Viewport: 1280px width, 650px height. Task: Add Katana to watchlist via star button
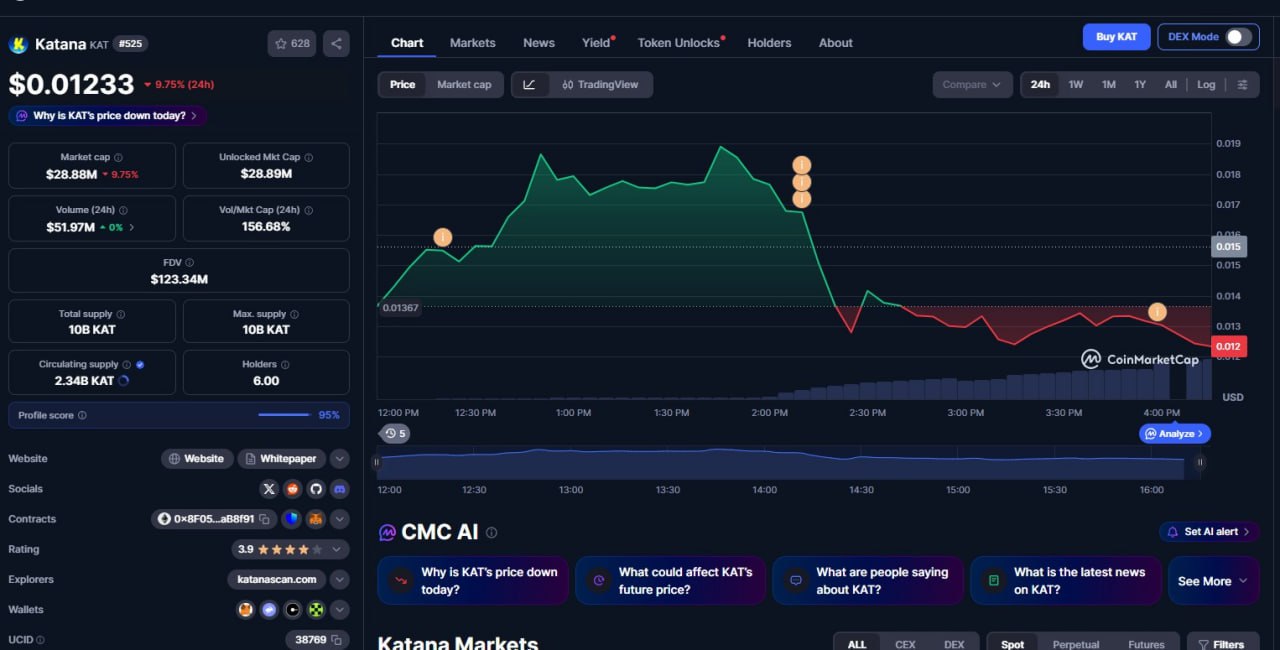click(292, 44)
